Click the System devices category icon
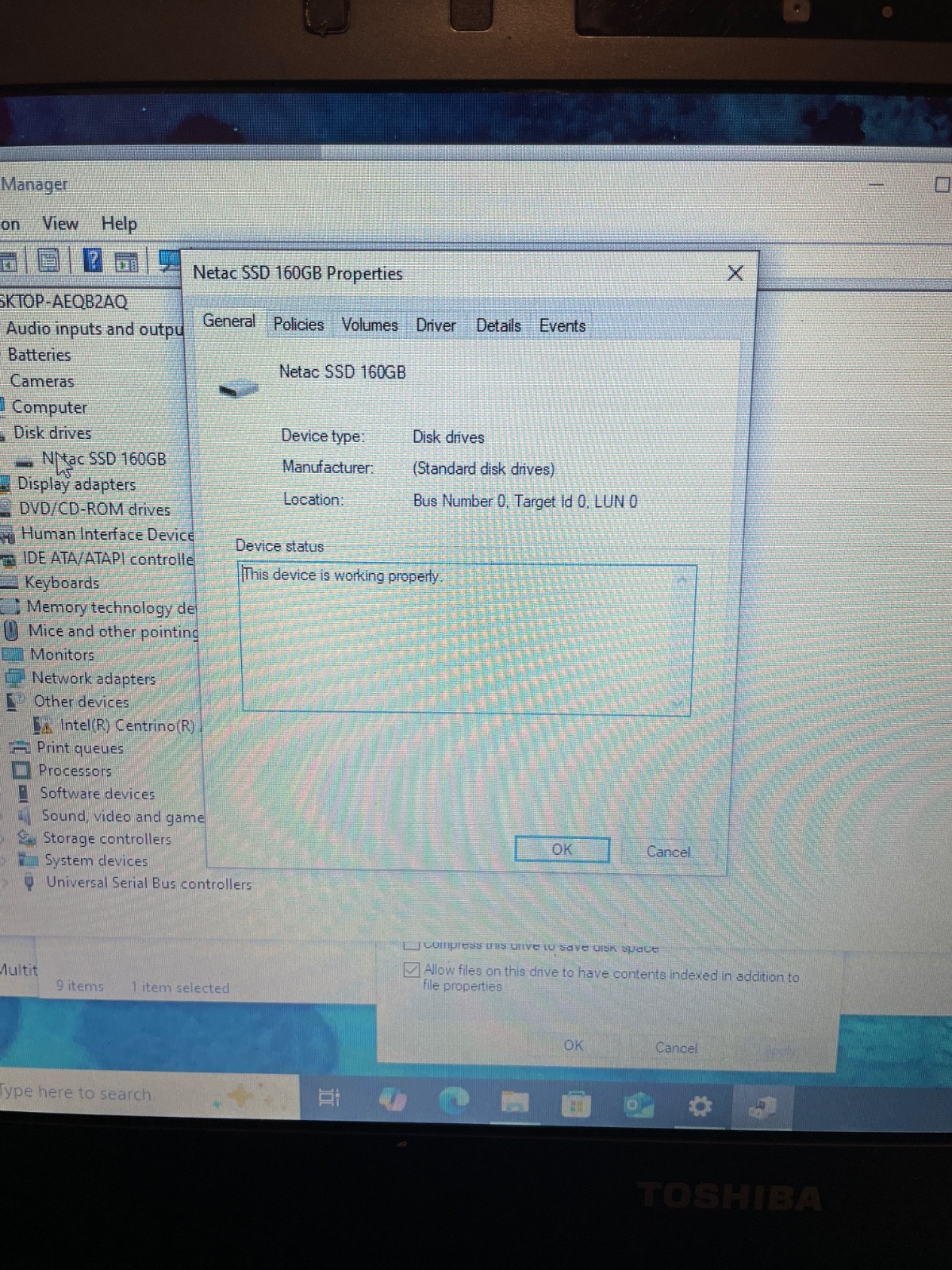Image resolution: width=952 pixels, height=1270 pixels. coord(29,860)
